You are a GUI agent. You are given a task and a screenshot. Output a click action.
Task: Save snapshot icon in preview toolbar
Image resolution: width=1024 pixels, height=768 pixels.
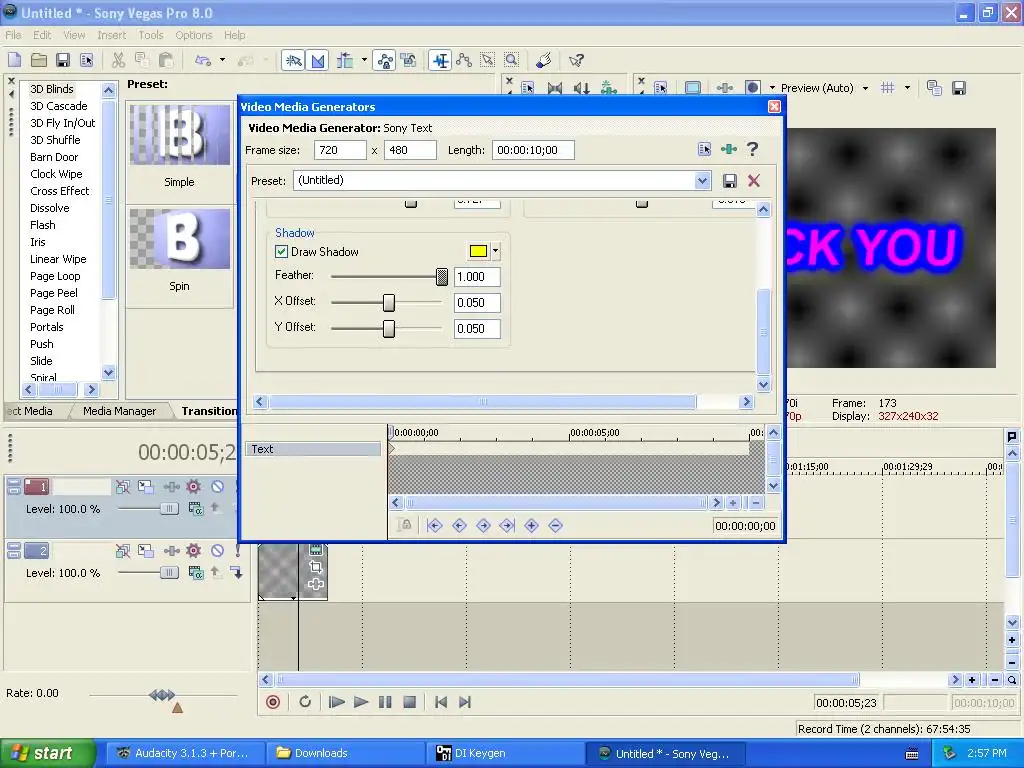(x=959, y=88)
